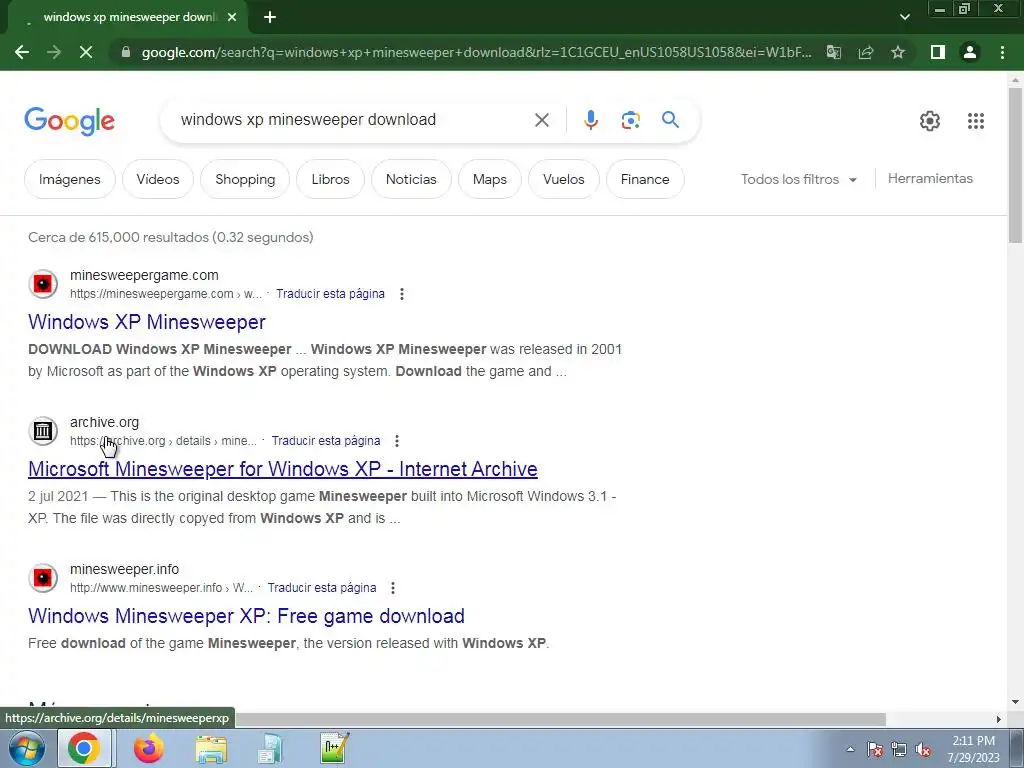Open the Google apps grid
The height and width of the screenshot is (768, 1024).
click(976, 121)
